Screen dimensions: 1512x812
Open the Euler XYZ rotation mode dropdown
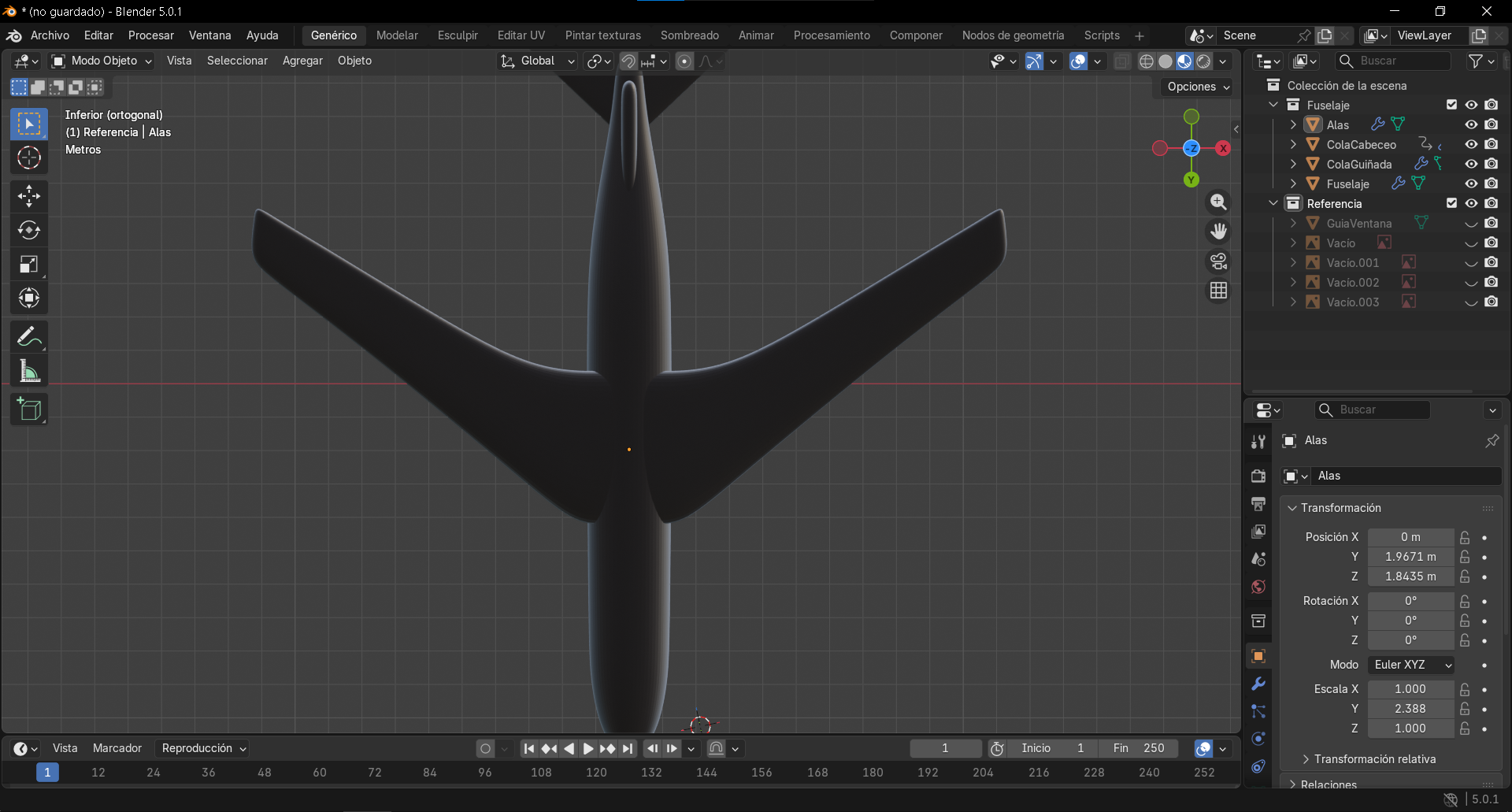1410,664
